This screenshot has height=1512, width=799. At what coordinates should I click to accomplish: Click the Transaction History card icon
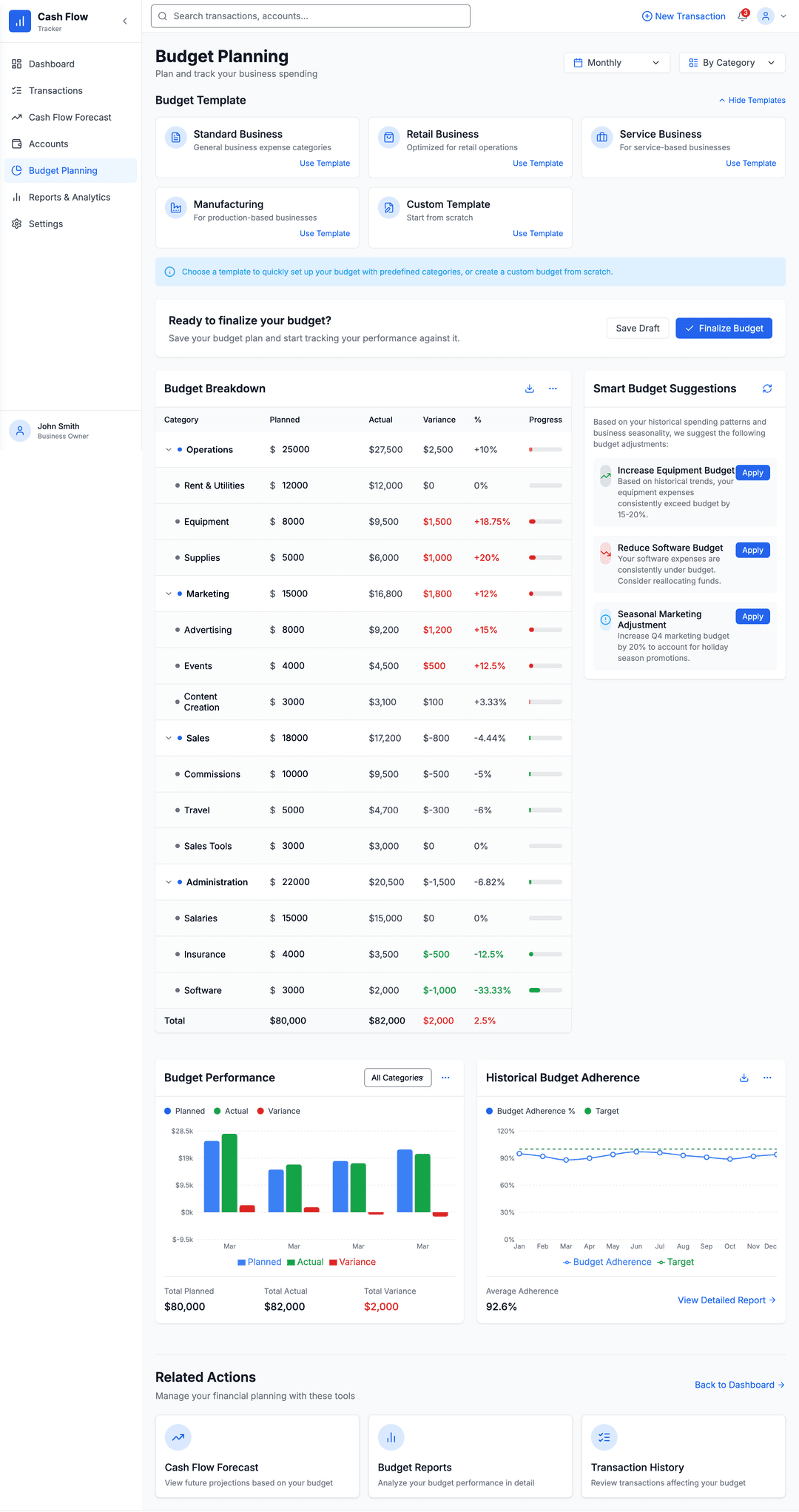[604, 1437]
